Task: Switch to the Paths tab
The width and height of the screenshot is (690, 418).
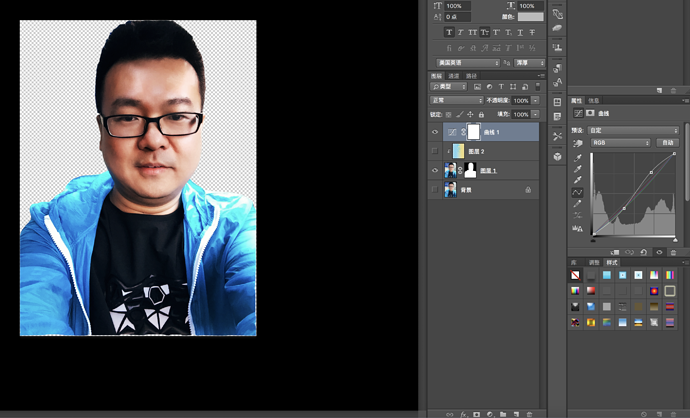Action: point(471,76)
